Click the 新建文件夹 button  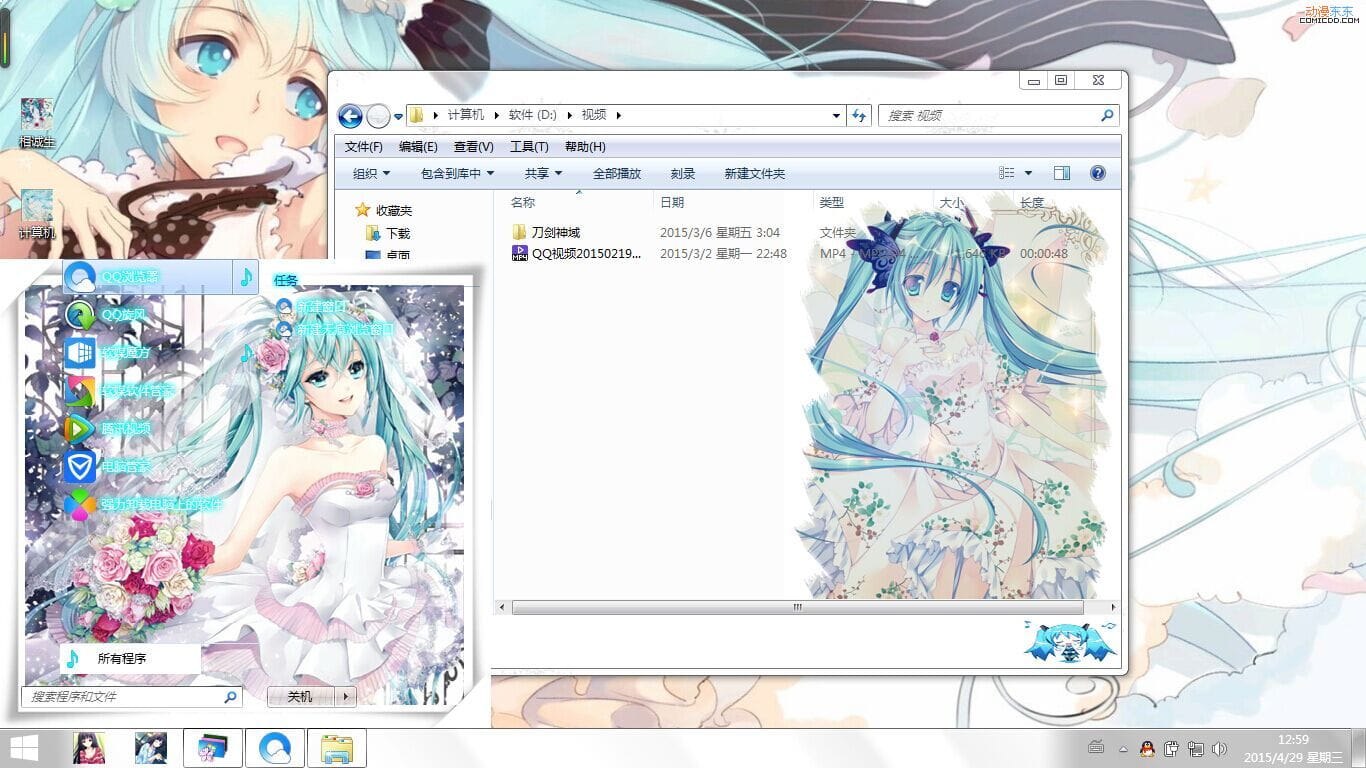(755, 174)
